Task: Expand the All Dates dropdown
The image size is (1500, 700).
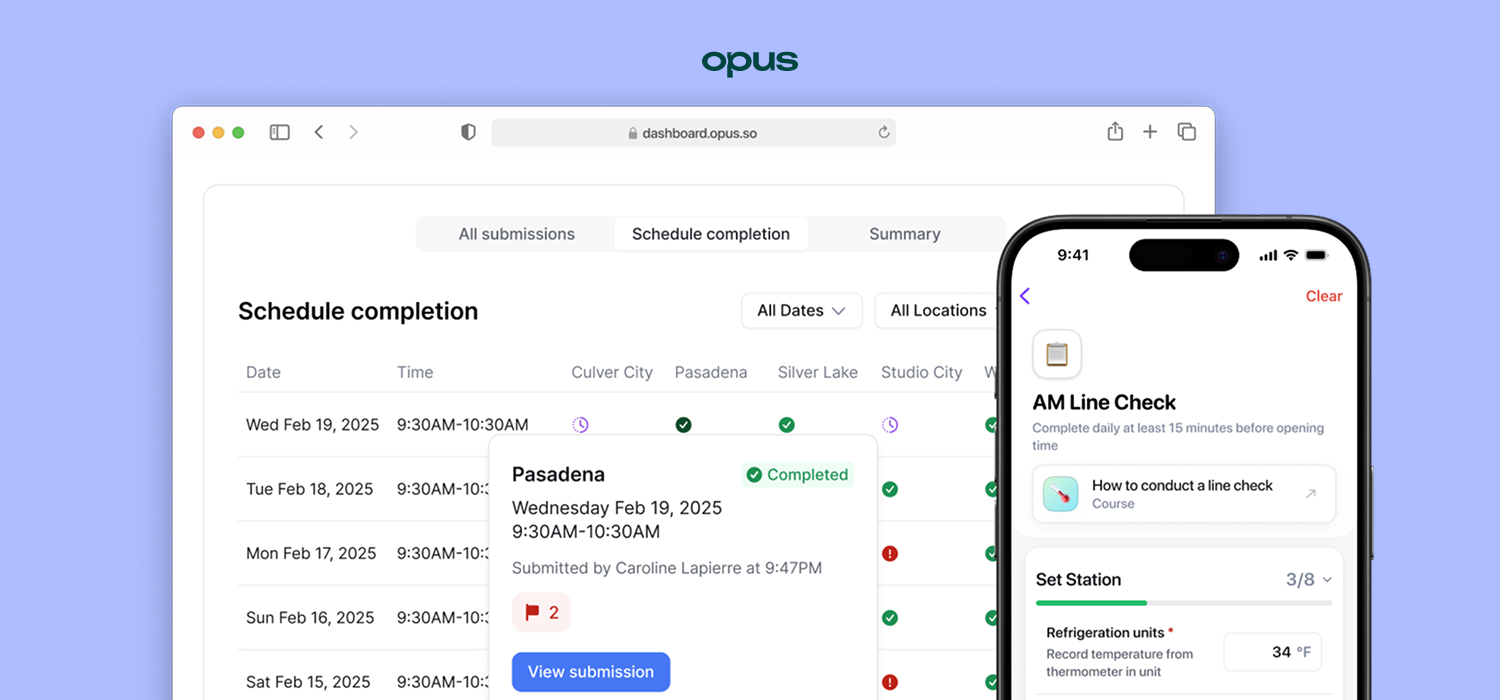Action: [802, 310]
